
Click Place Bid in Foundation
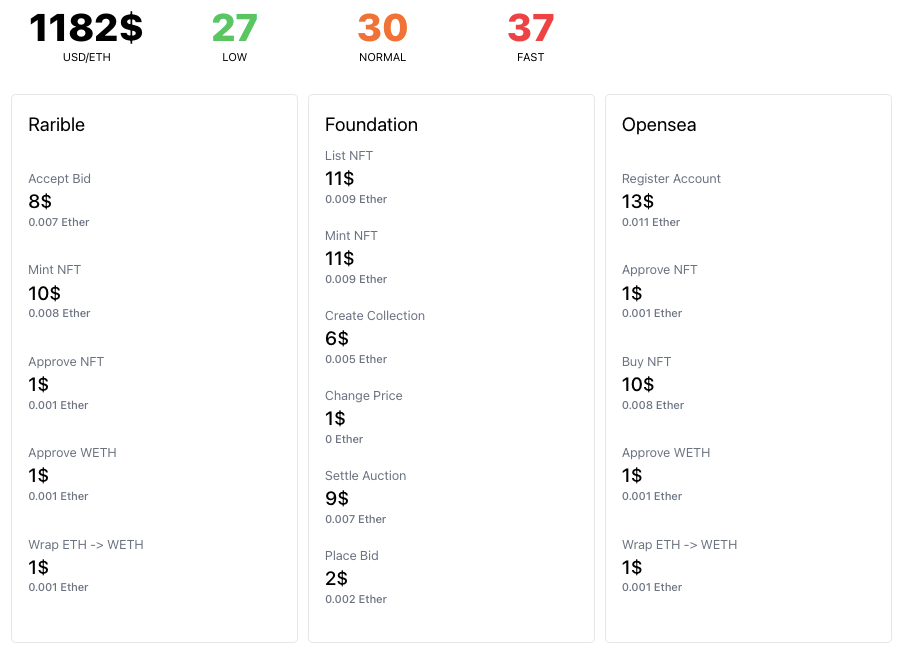click(x=352, y=556)
